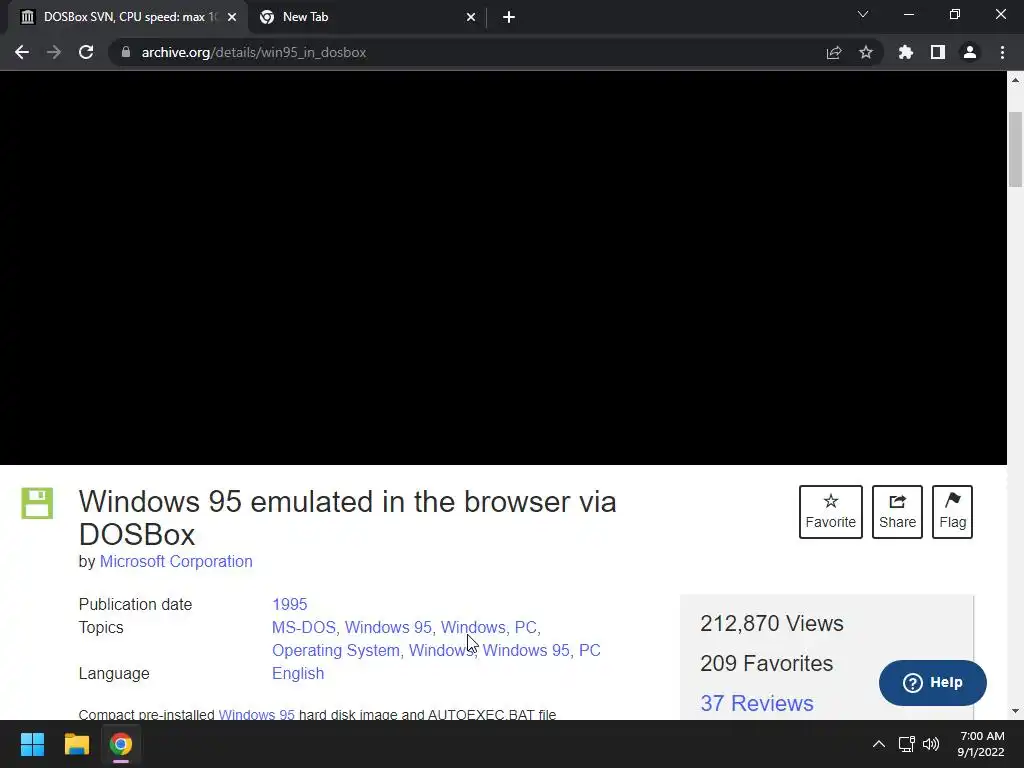The height and width of the screenshot is (768, 1024).
Task: Open File Explorer from taskbar
Action: (x=76, y=744)
